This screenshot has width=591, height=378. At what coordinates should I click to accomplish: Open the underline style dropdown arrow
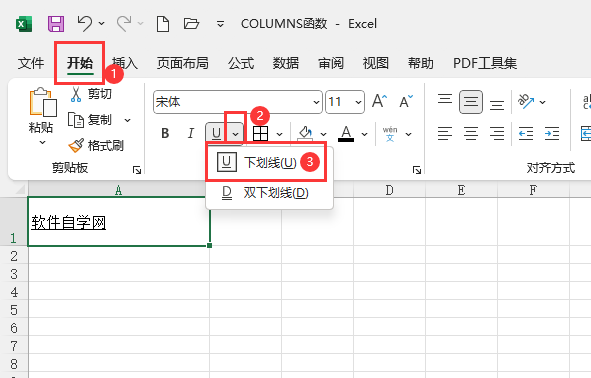(235, 134)
